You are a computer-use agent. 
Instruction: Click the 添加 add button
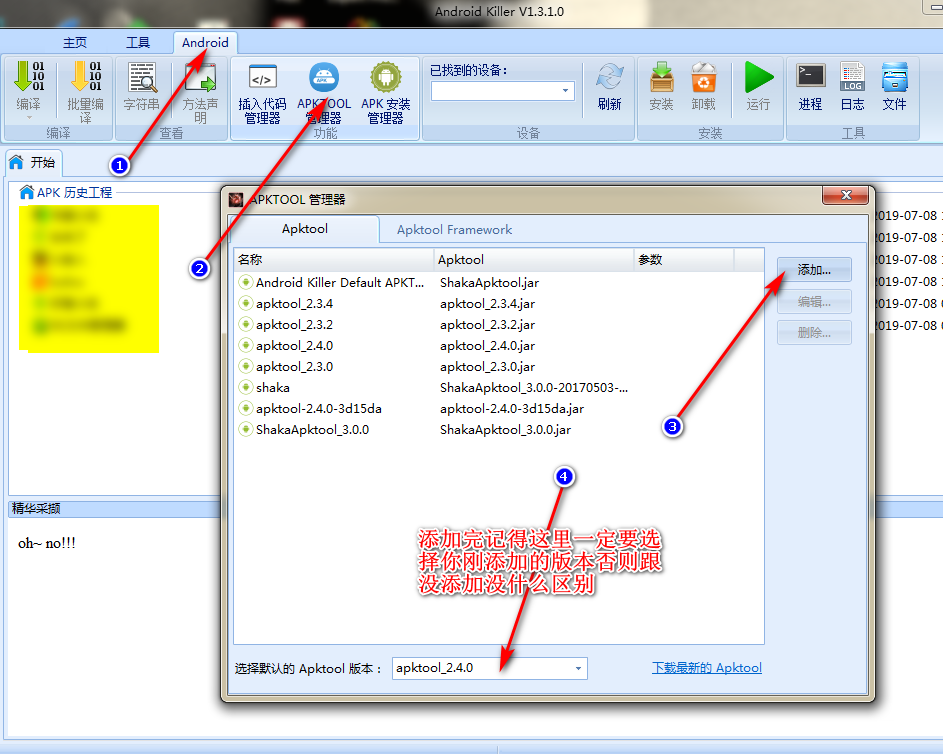(813, 270)
